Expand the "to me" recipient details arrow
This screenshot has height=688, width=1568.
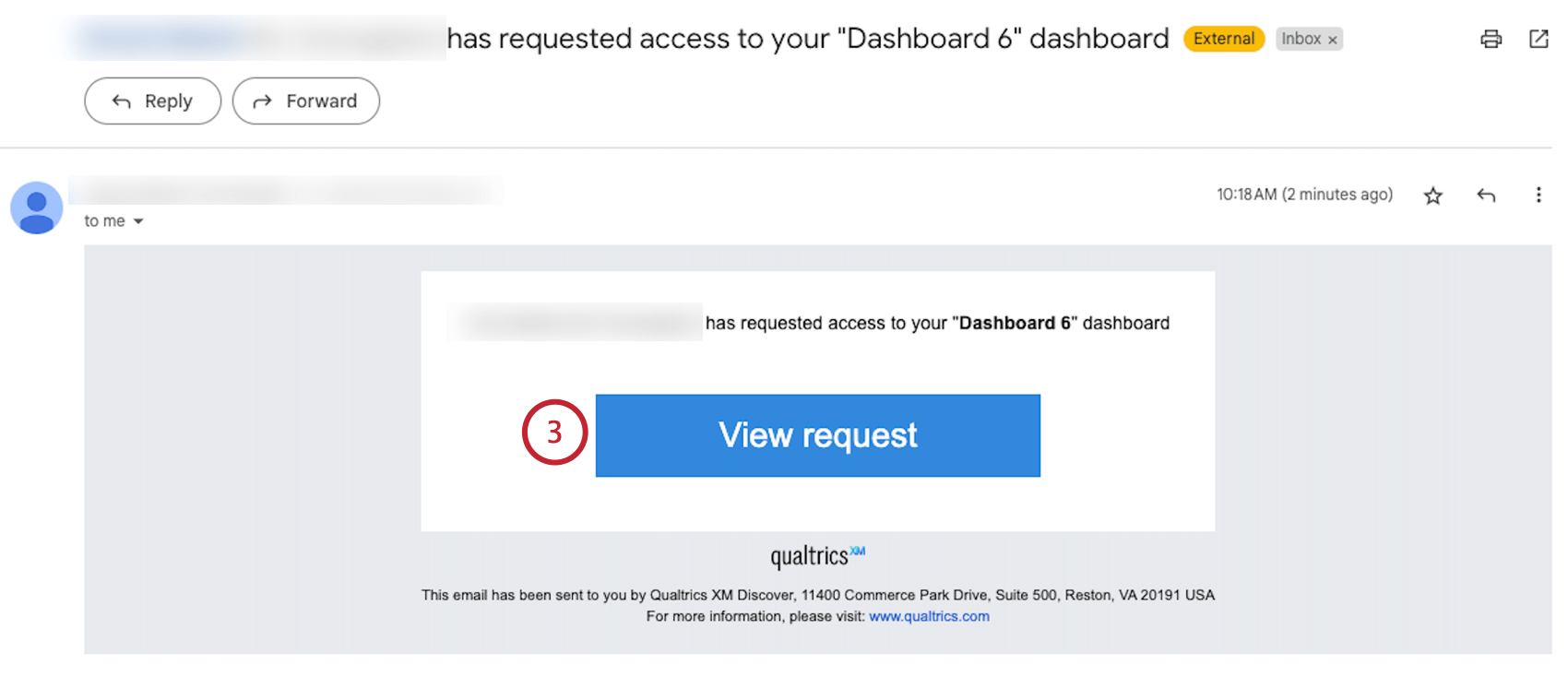(138, 221)
